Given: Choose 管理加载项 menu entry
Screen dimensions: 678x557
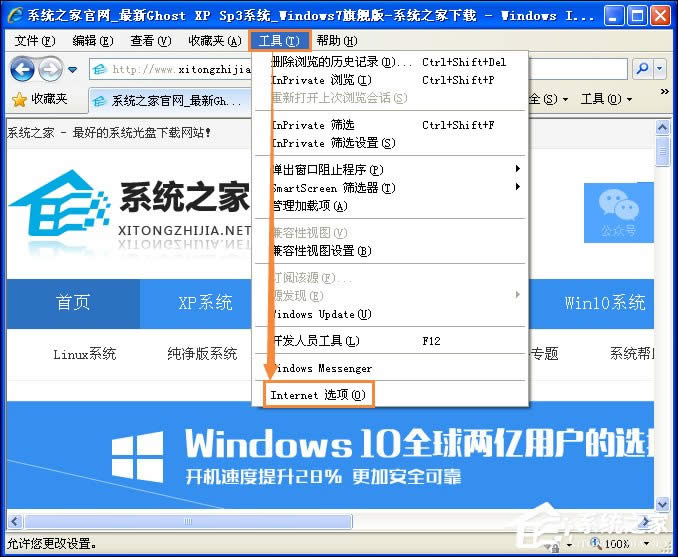Looking at the screenshot, I should [310, 206].
